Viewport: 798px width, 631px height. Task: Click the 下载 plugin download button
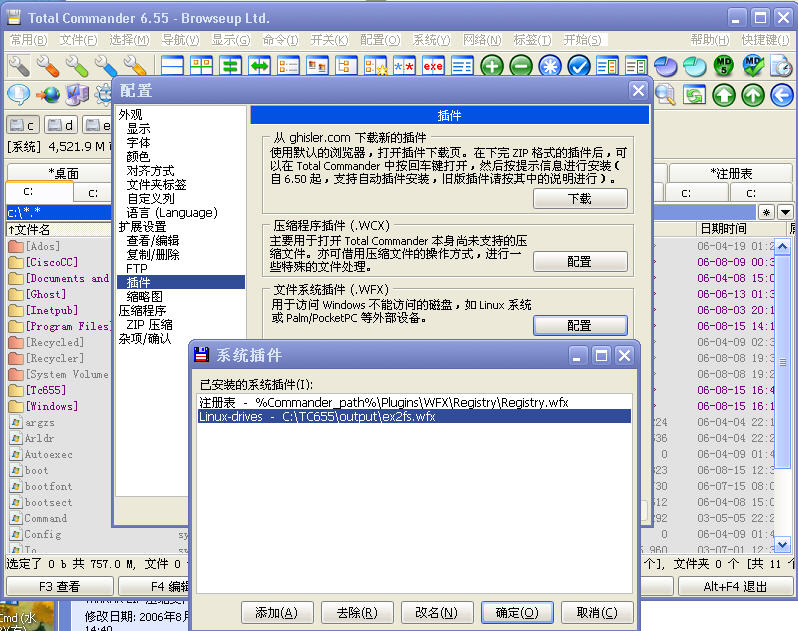coord(580,198)
